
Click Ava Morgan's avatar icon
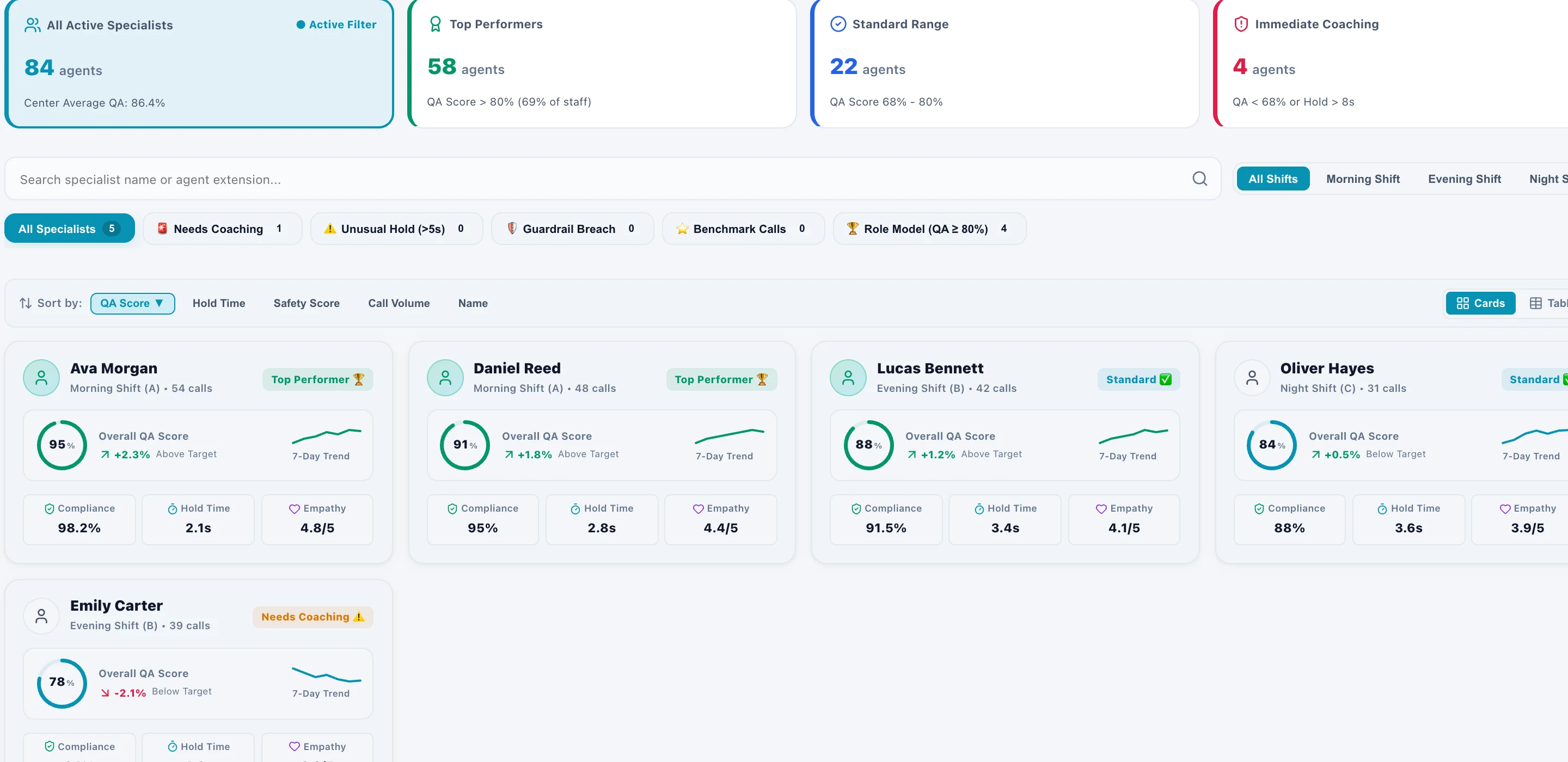coord(41,378)
